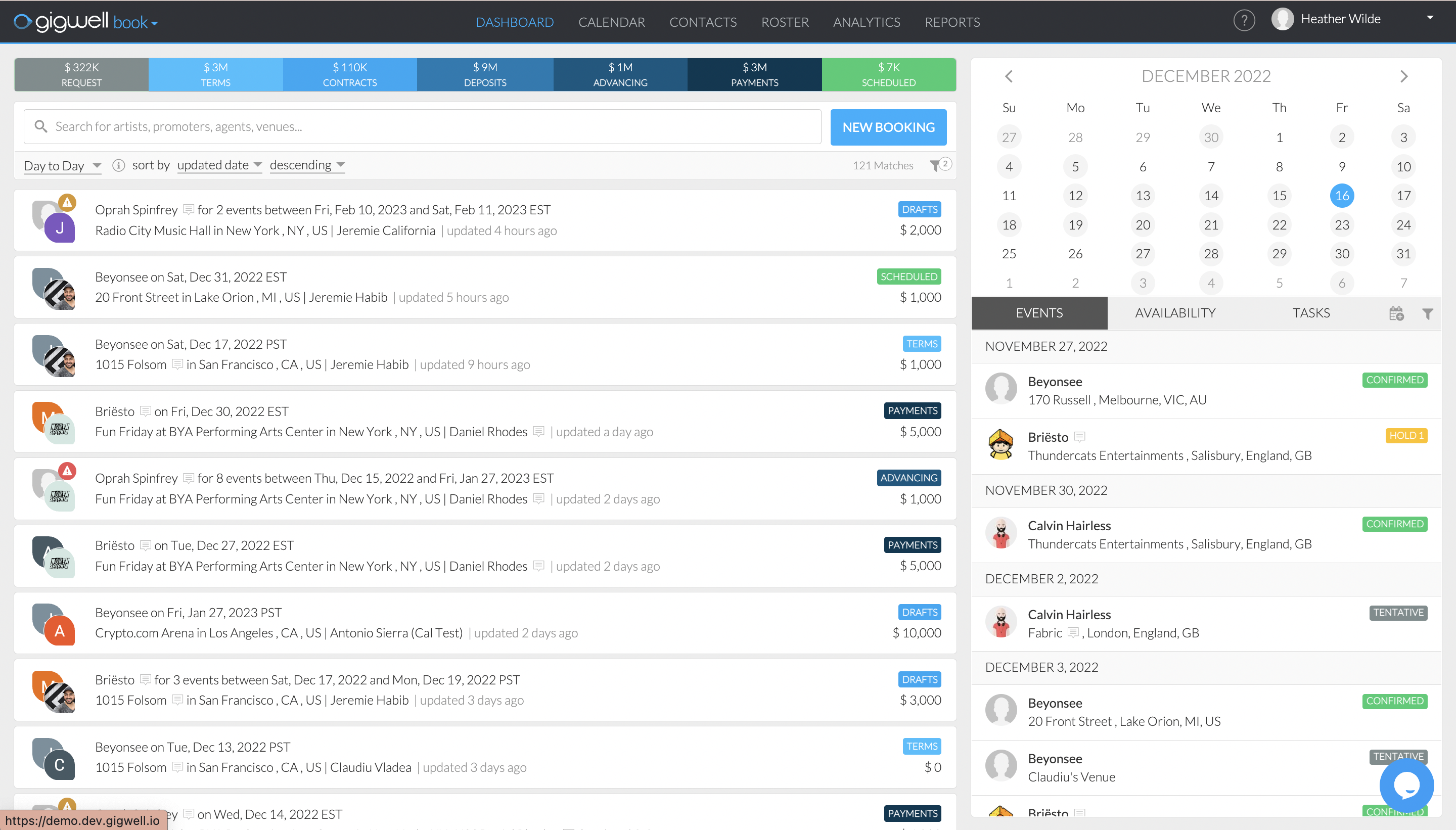Open the CALENDAR navigation item
This screenshot has height=830, width=1456.
click(611, 22)
